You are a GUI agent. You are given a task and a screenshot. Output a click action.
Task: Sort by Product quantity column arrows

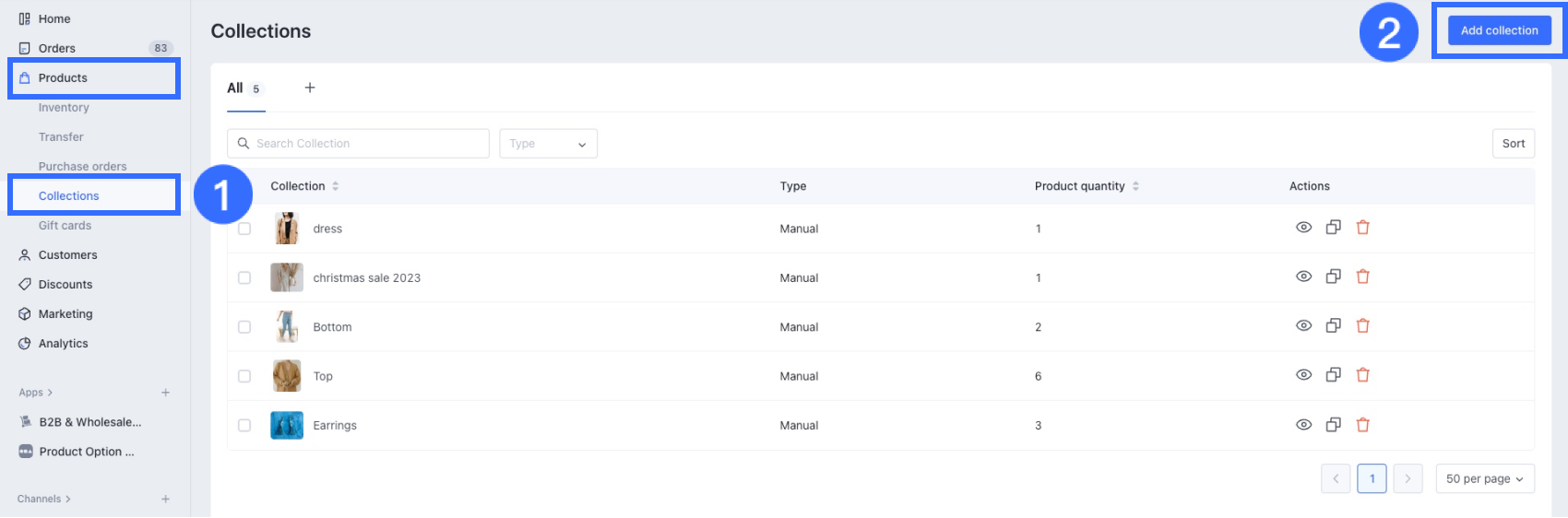tap(1135, 186)
